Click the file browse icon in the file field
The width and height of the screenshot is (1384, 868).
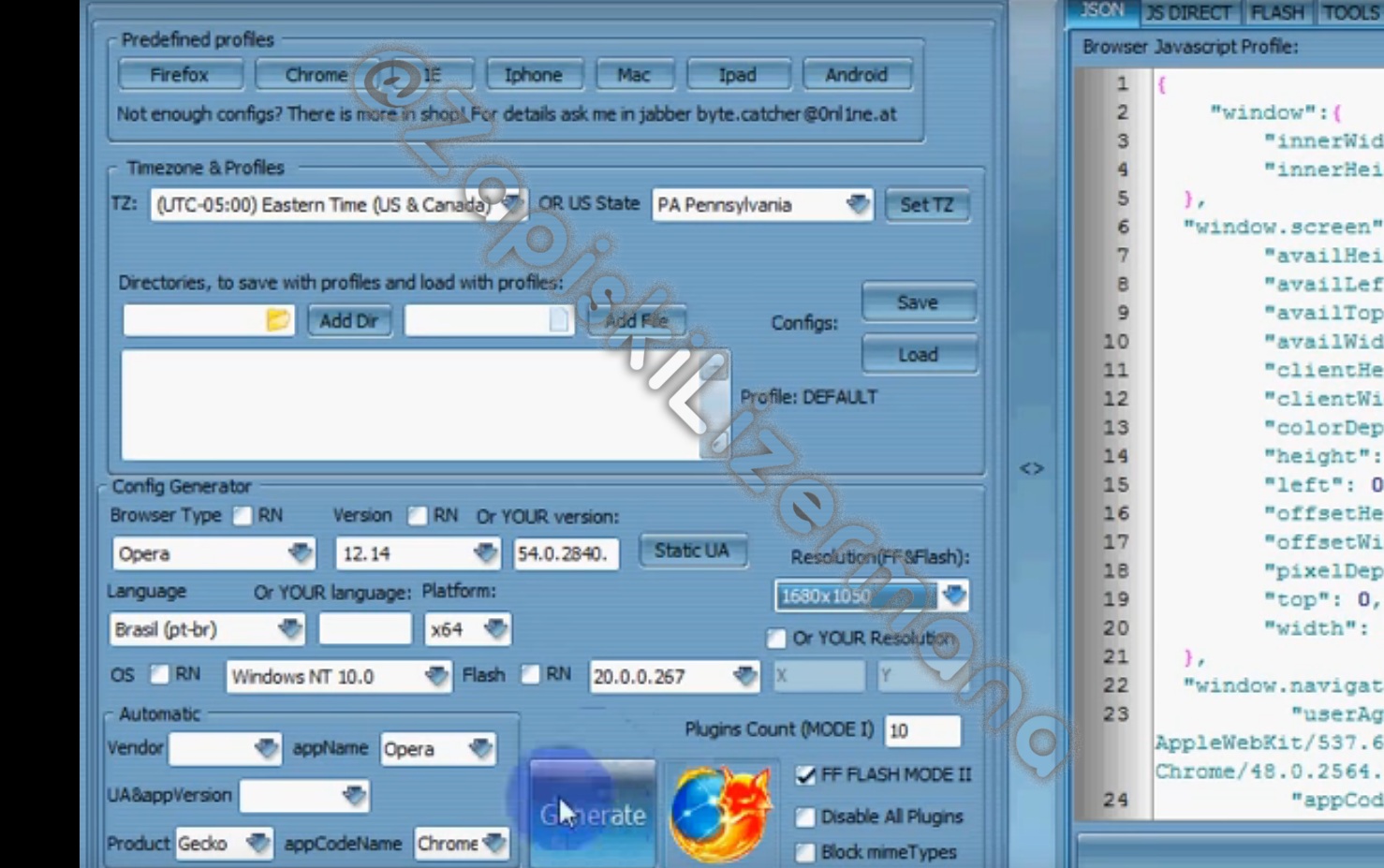(558, 320)
